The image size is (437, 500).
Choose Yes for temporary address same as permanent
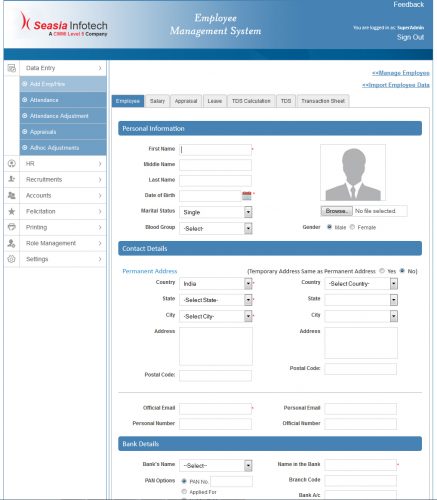point(382,271)
